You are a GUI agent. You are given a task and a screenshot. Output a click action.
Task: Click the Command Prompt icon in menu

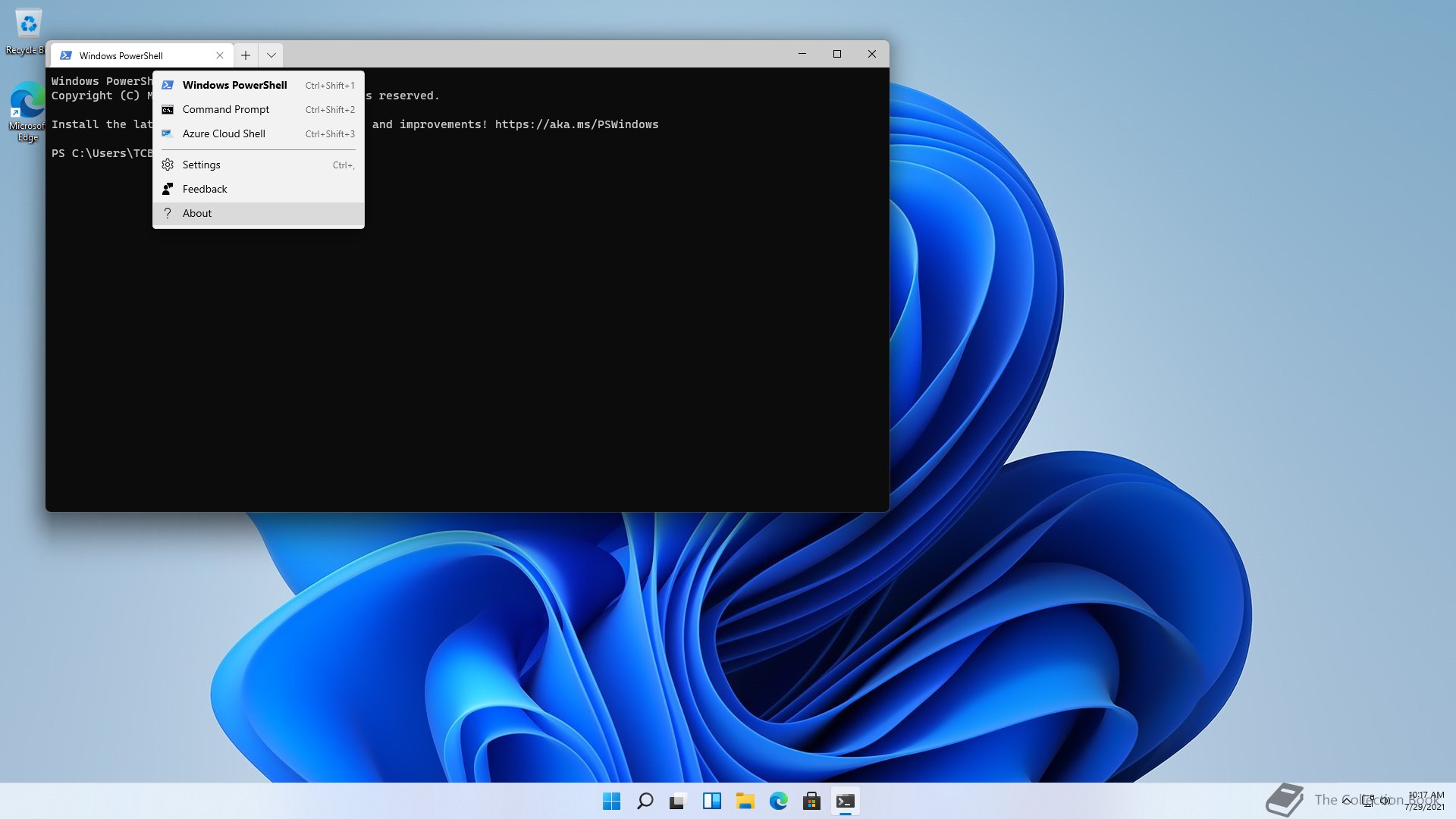coord(168,109)
